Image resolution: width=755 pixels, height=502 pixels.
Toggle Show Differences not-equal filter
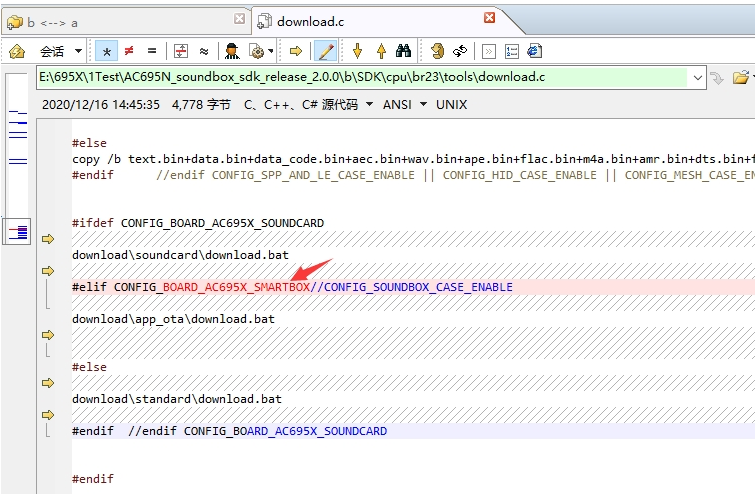point(129,51)
